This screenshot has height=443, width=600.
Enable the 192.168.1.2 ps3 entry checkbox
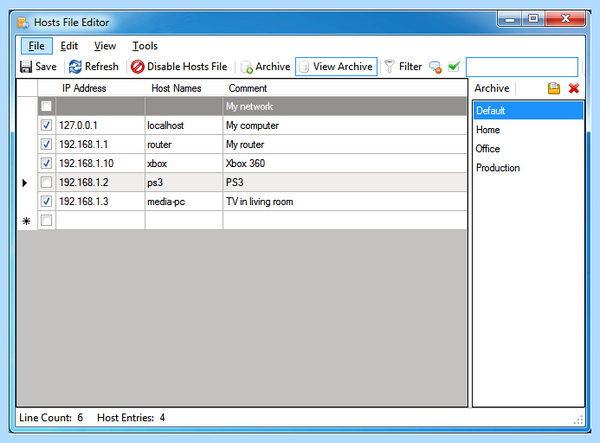pos(46,182)
